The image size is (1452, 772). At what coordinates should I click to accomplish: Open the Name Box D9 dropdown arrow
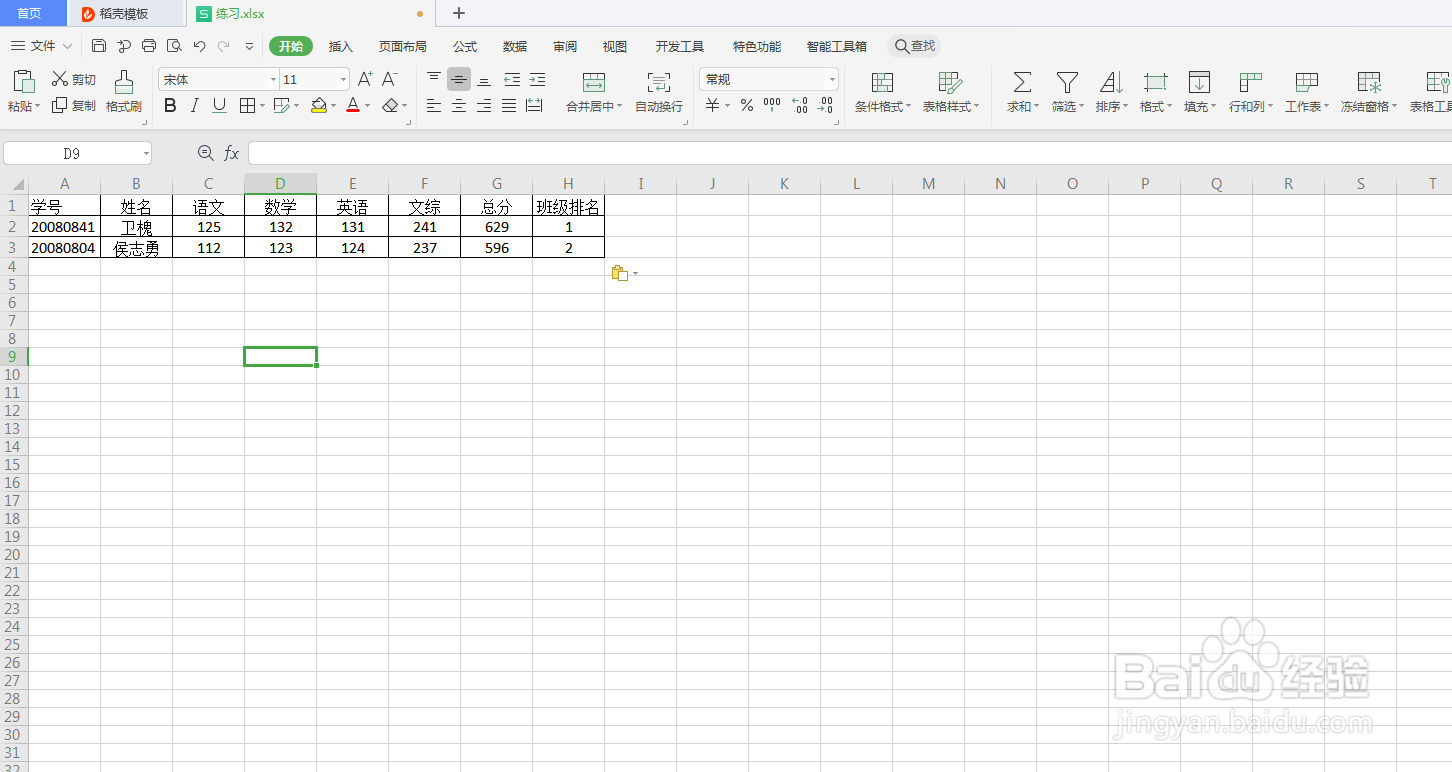146,153
